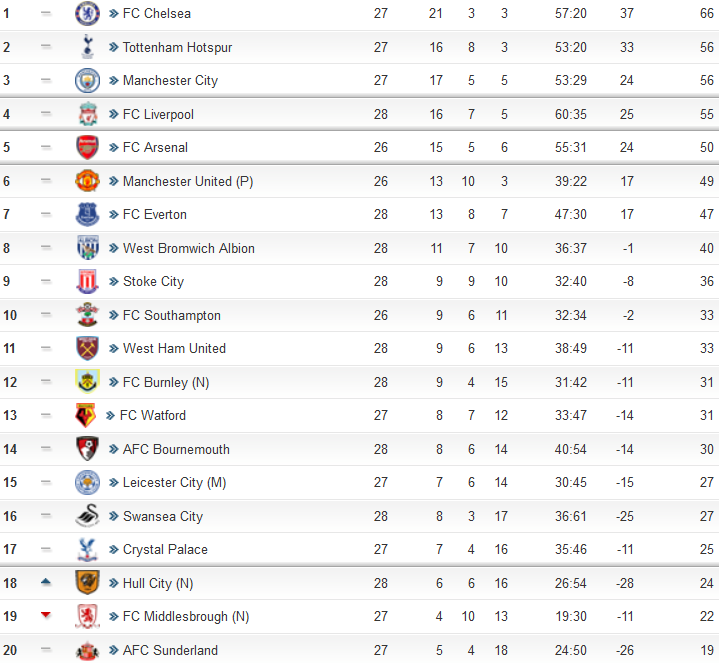Click the red down arrow beside Middlesbrough
The width and height of the screenshot is (719, 663).
tap(45, 615)
